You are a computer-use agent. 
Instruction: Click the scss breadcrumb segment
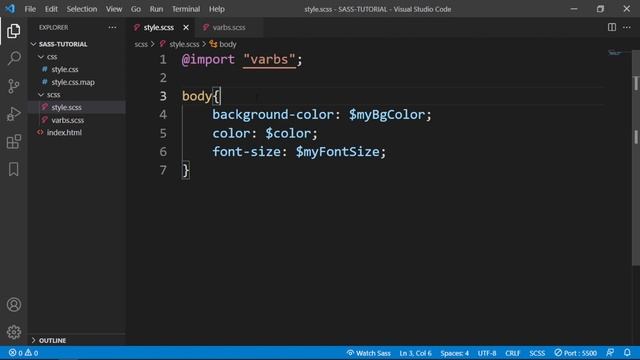(x=141, y=44)
